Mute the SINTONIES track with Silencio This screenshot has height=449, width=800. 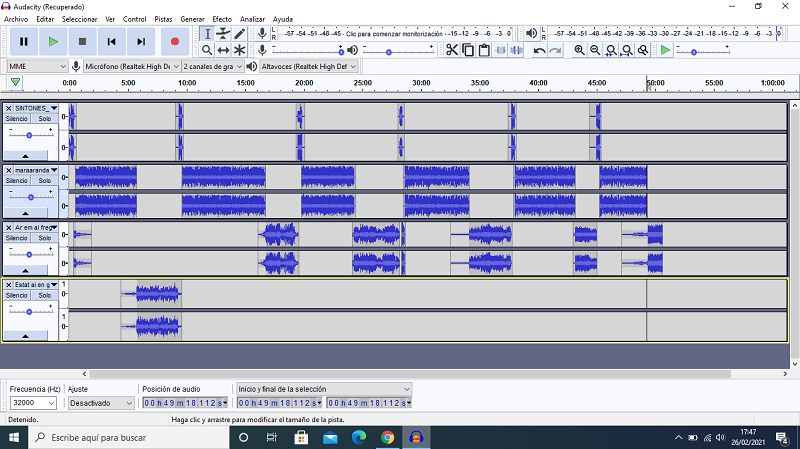(x=17, y=118)
